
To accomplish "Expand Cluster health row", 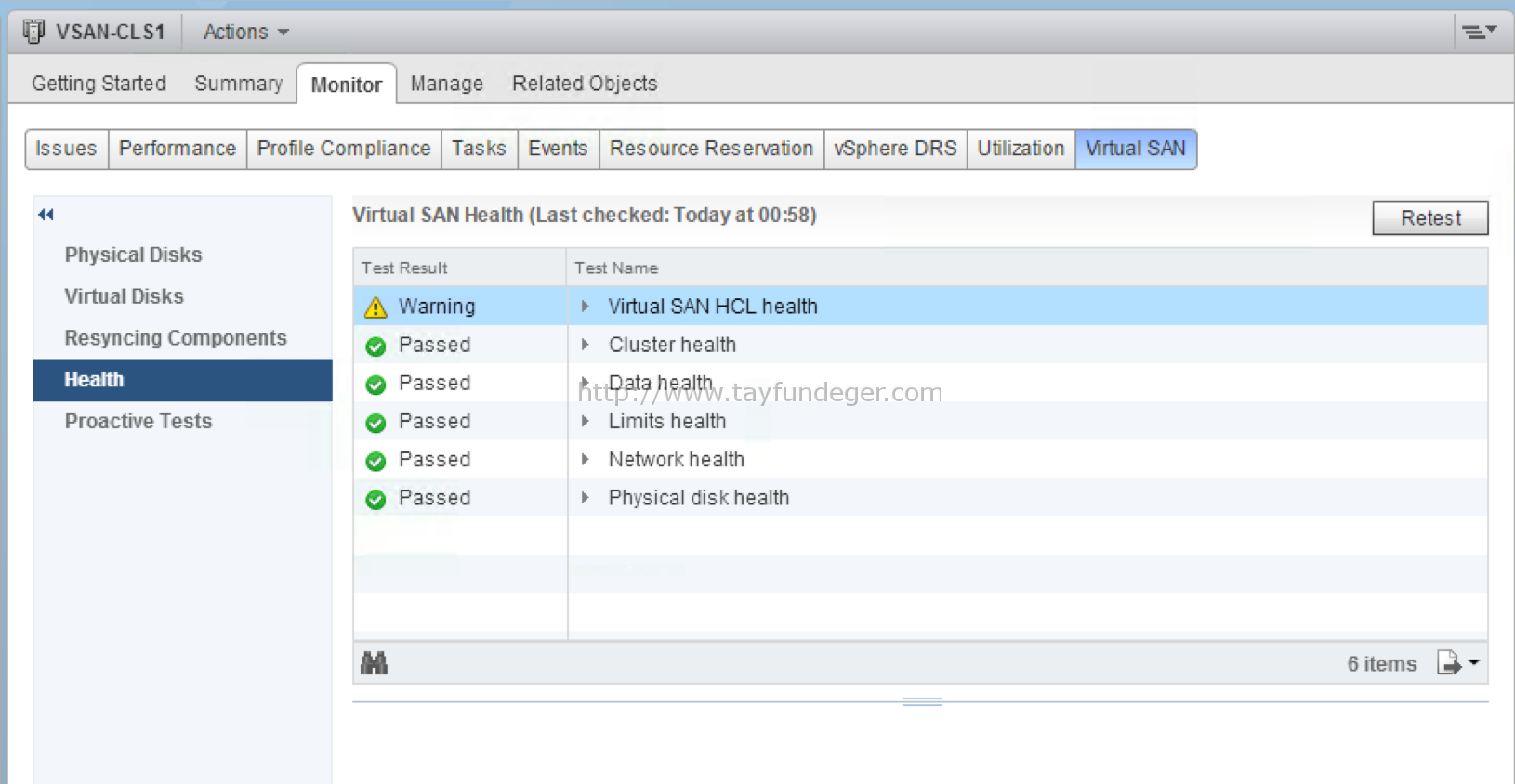I will click(585, 345).
